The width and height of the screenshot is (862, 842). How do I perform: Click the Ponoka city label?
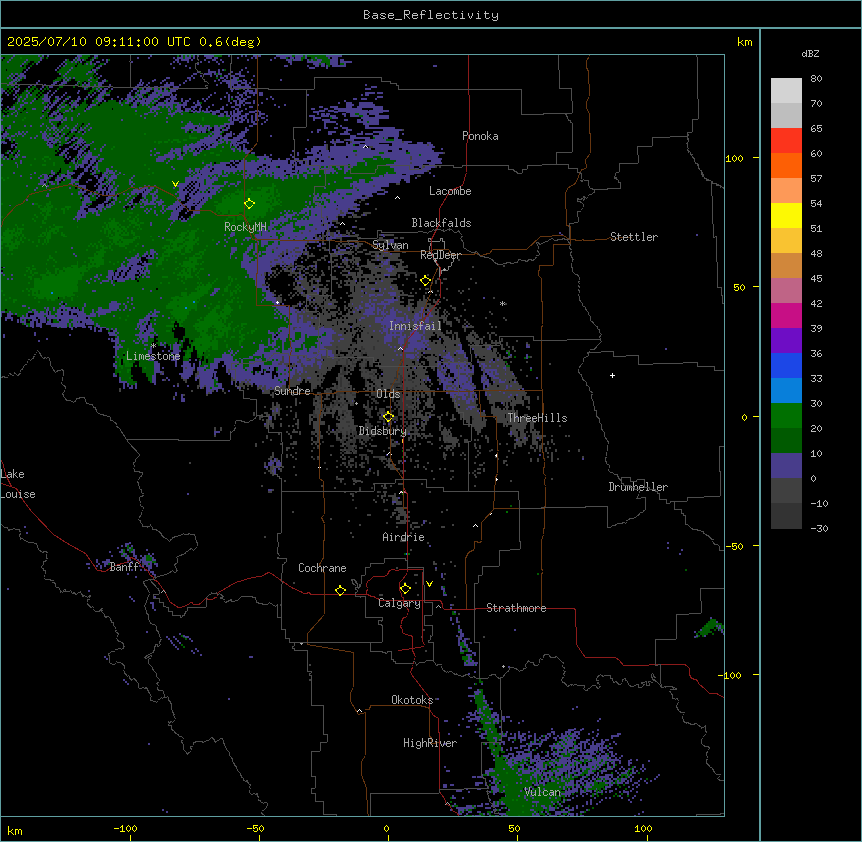click(x=480, y=136)
